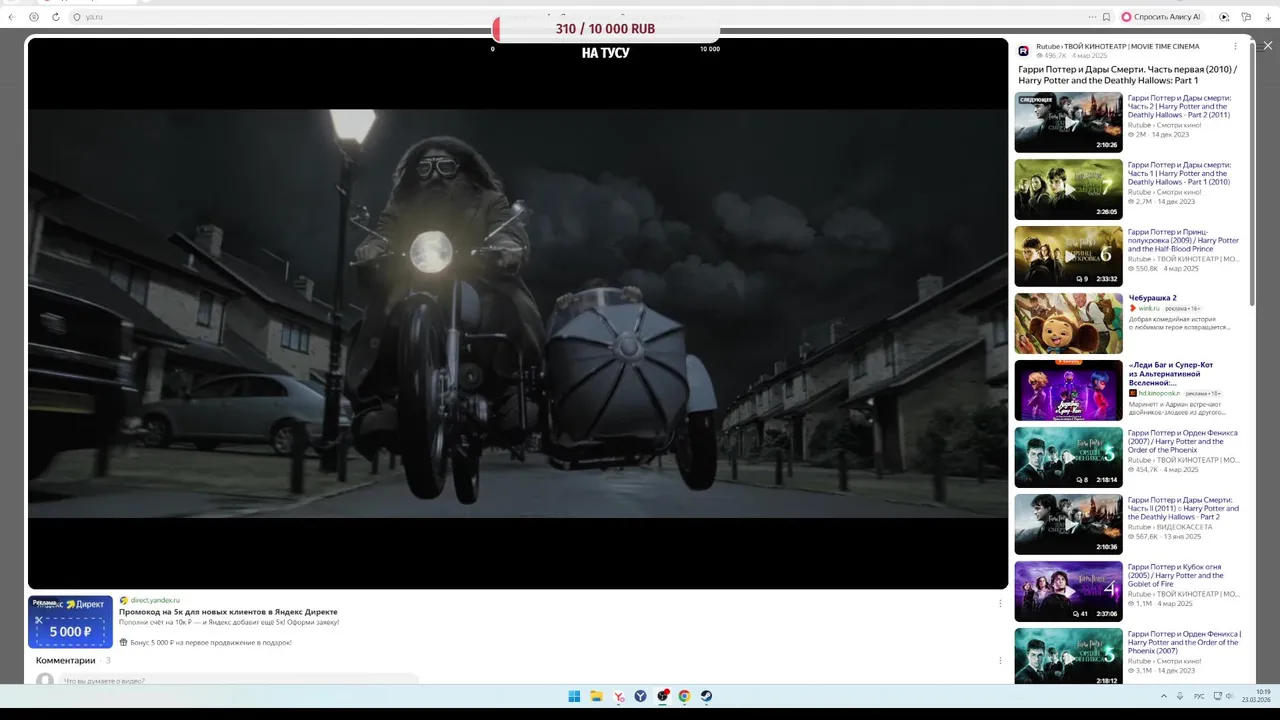This screenshot has width=1280, height=720.
Task: Open the direct.yandex.ru source link
Action: click(x=155, y=600)
